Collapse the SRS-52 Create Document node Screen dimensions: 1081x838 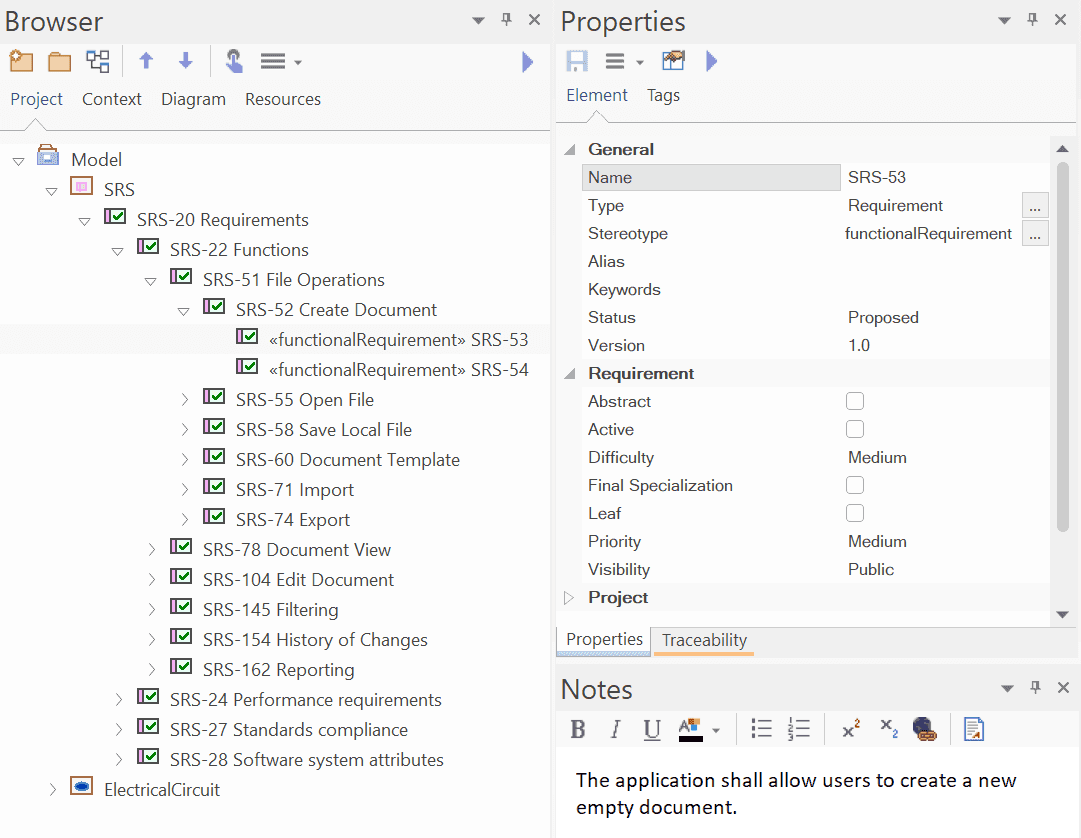click(184, 309)
